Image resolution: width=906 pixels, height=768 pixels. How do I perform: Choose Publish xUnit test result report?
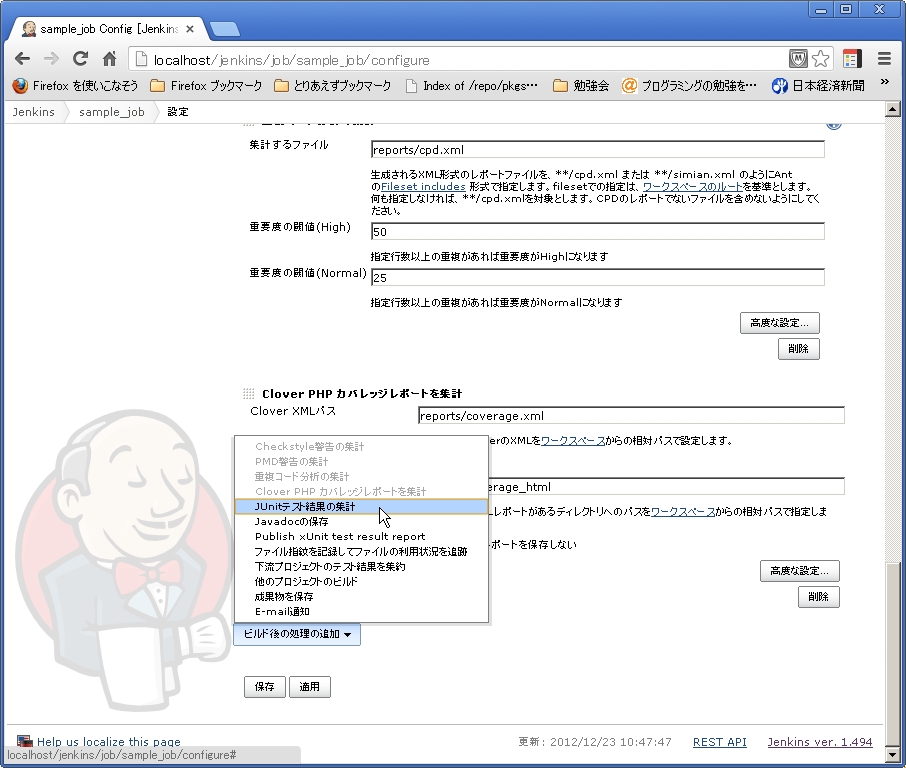pos(361,537)
